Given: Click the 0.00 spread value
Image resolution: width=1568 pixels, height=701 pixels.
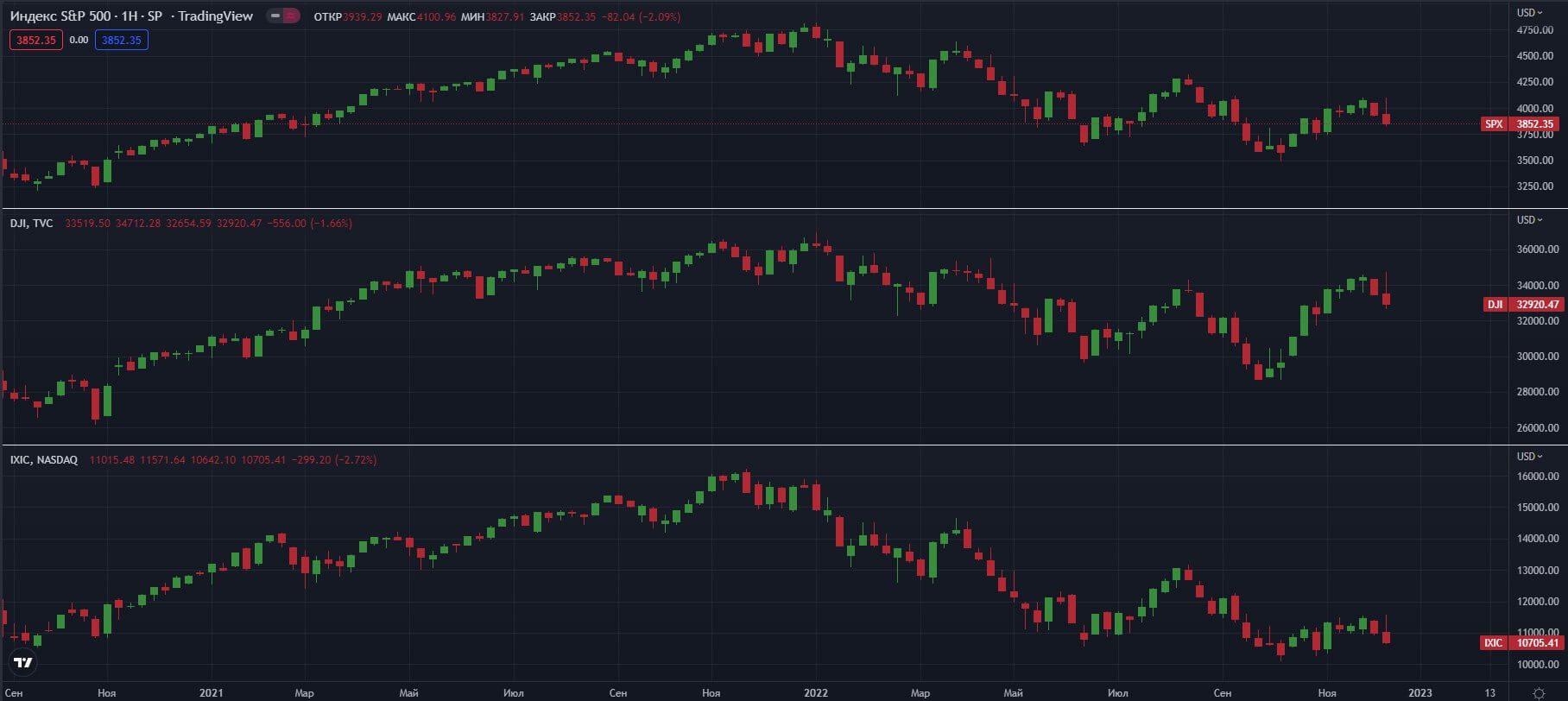Looking at the screenshot, I should [x=79, y=40].
